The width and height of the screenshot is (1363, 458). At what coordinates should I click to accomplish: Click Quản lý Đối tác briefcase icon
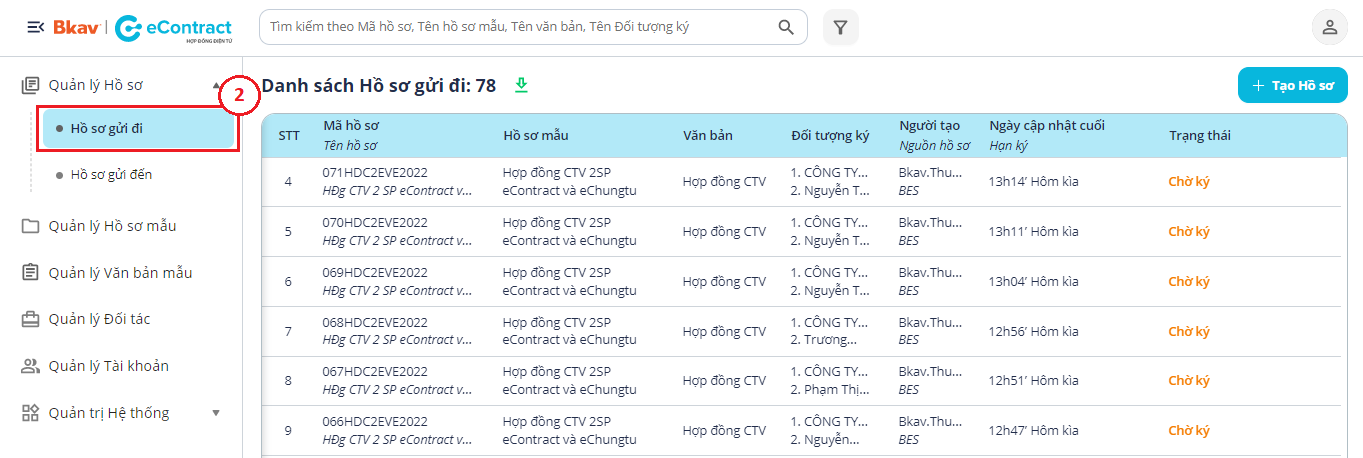click(x=30, y=319)
